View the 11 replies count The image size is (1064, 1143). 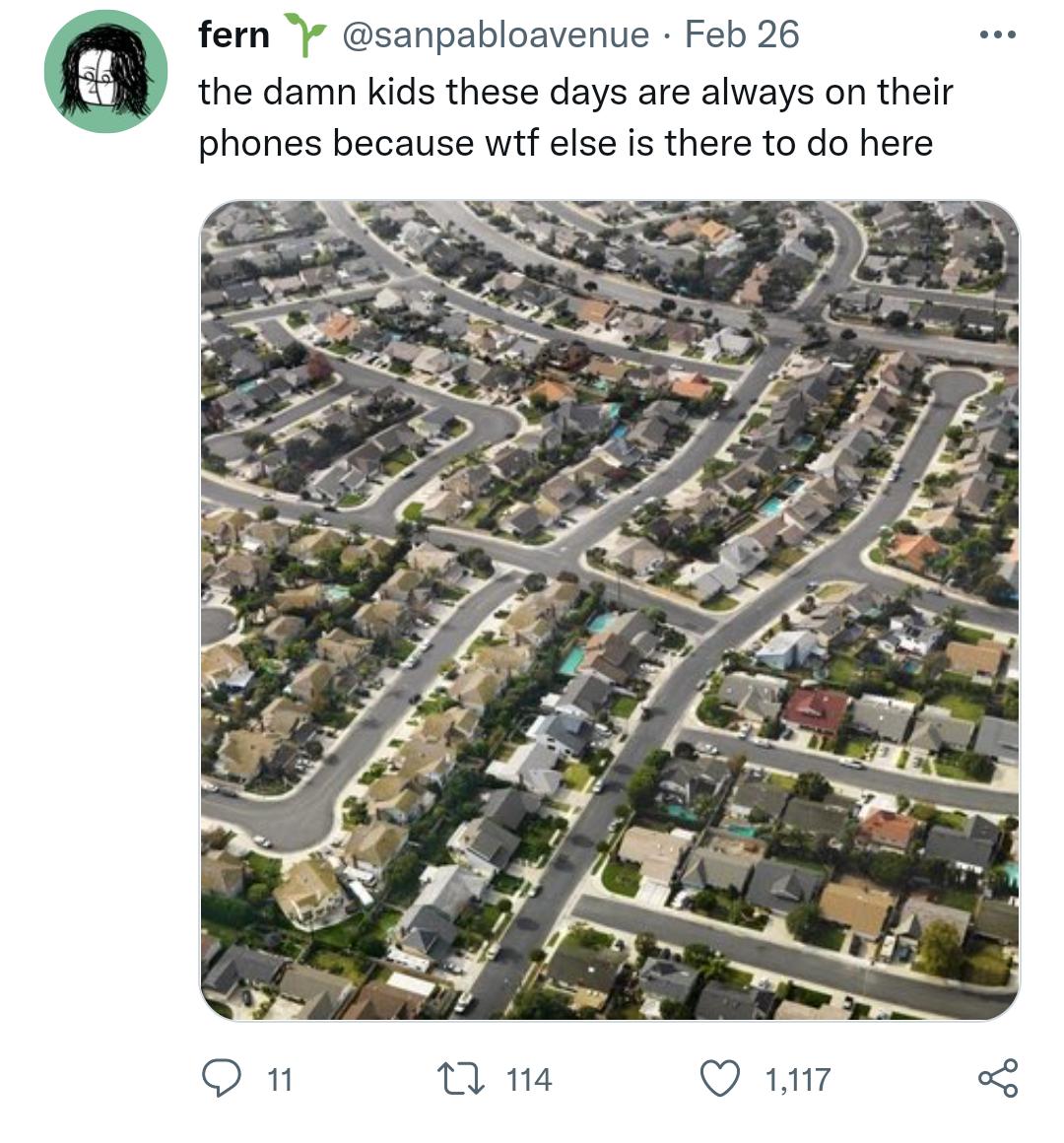(280, 1080)
